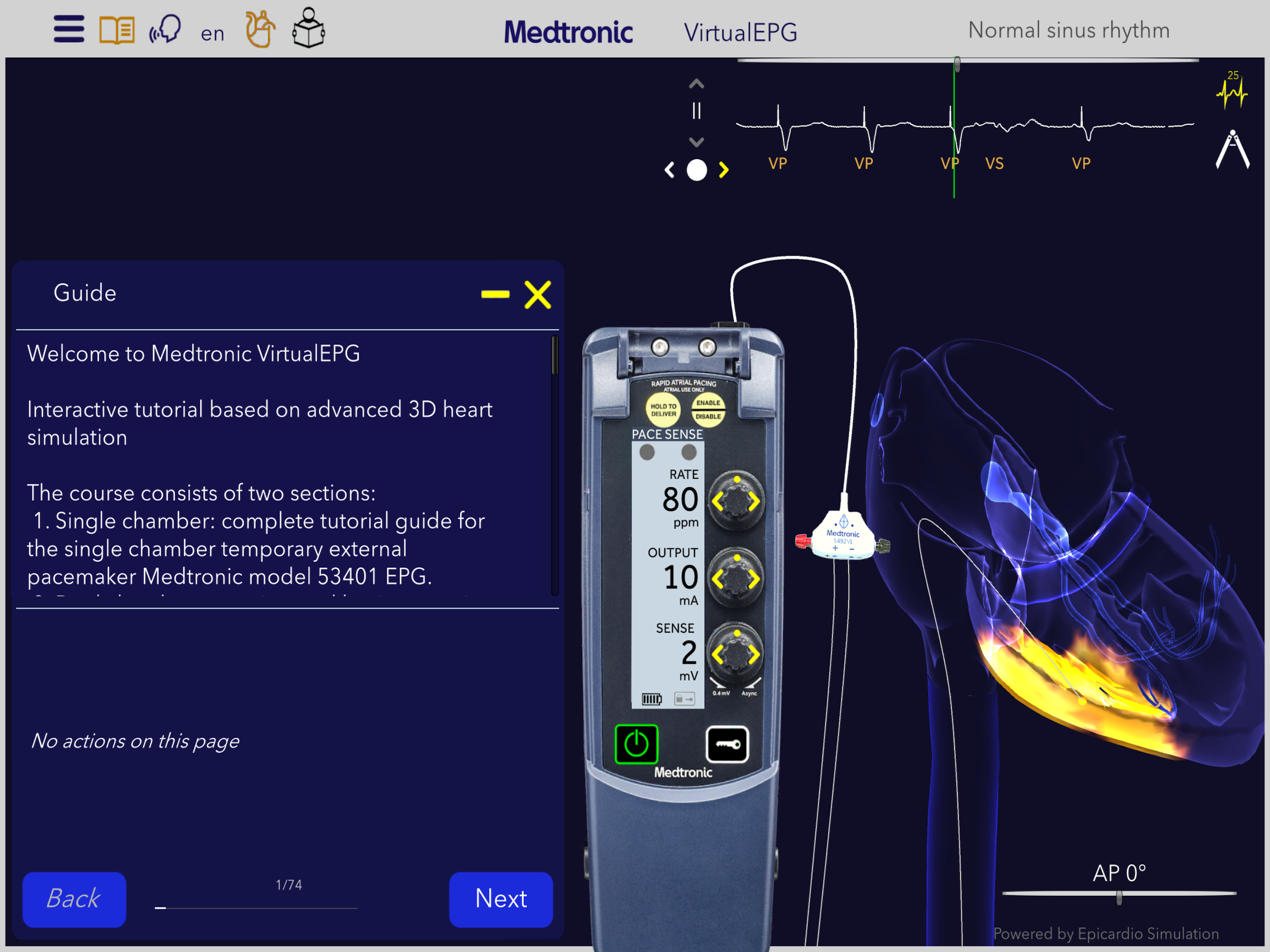Open the reading person tutorial icon
The height and width of the screenshot is (952, 1270).
(309, 27)
